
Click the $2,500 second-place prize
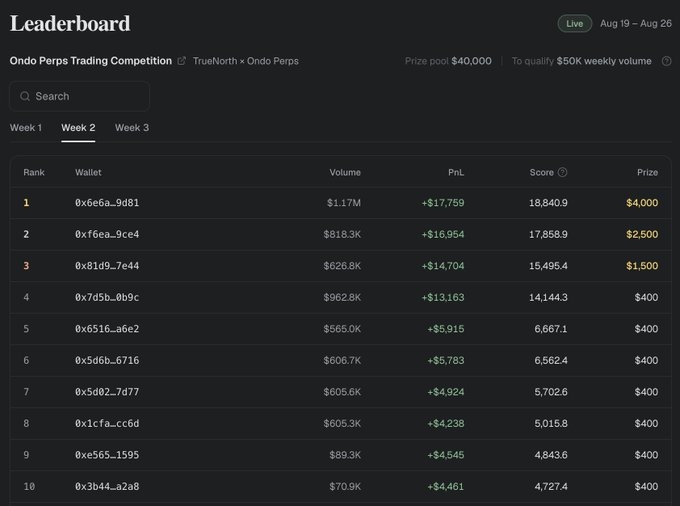(642, 234)
